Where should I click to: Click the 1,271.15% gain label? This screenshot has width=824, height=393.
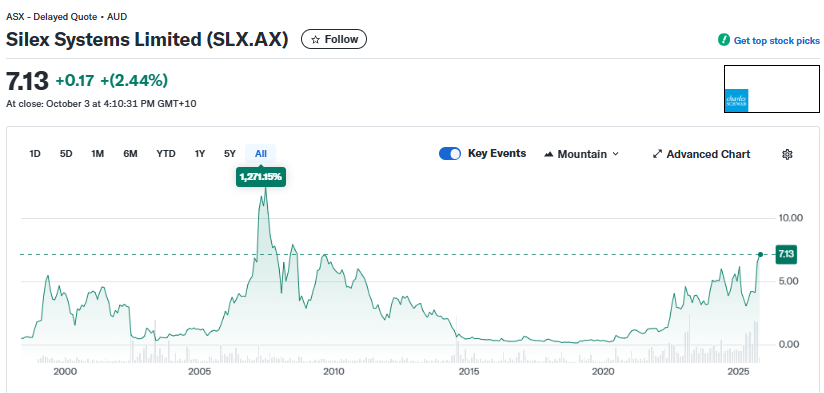tap(261, 178)
